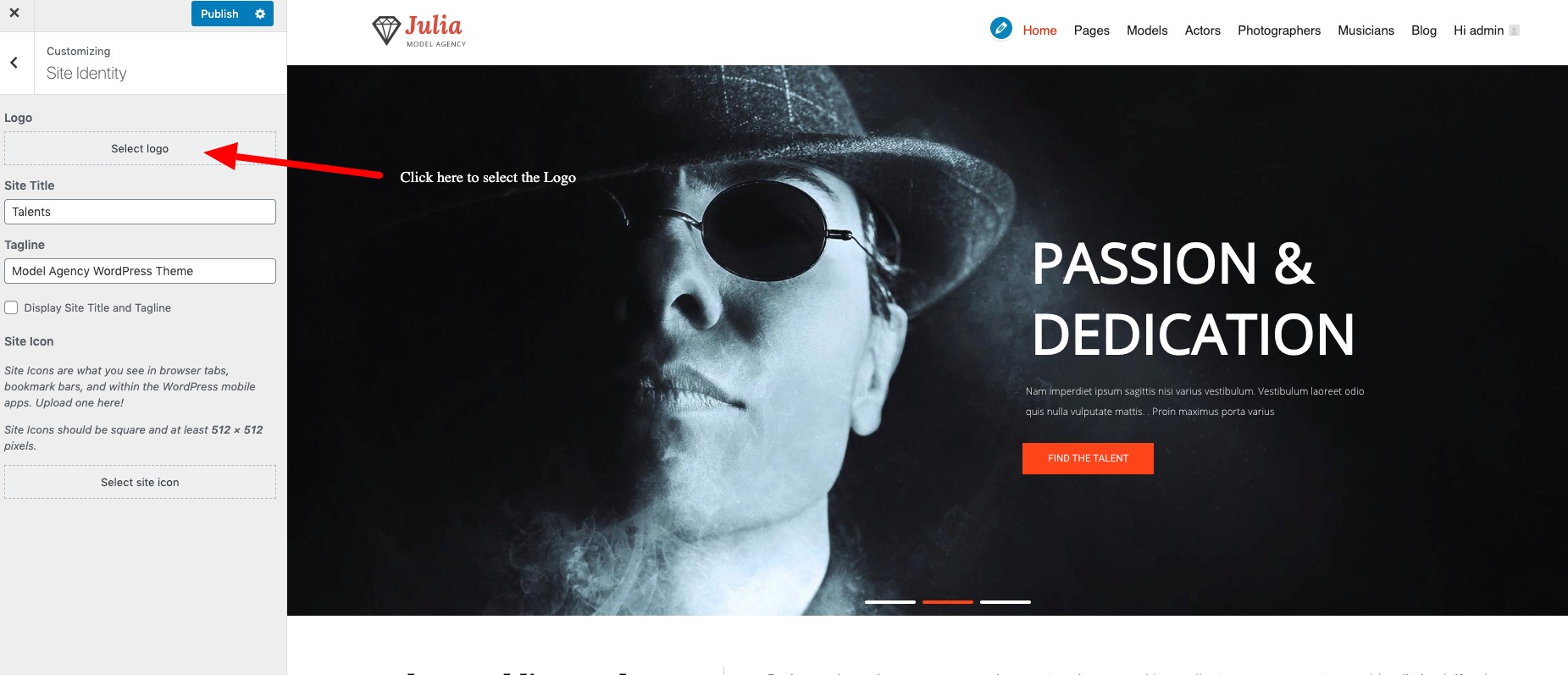Click the FIND THE TALENT button
This screenshot has width=1568, height=675.
click(1088, 458)
